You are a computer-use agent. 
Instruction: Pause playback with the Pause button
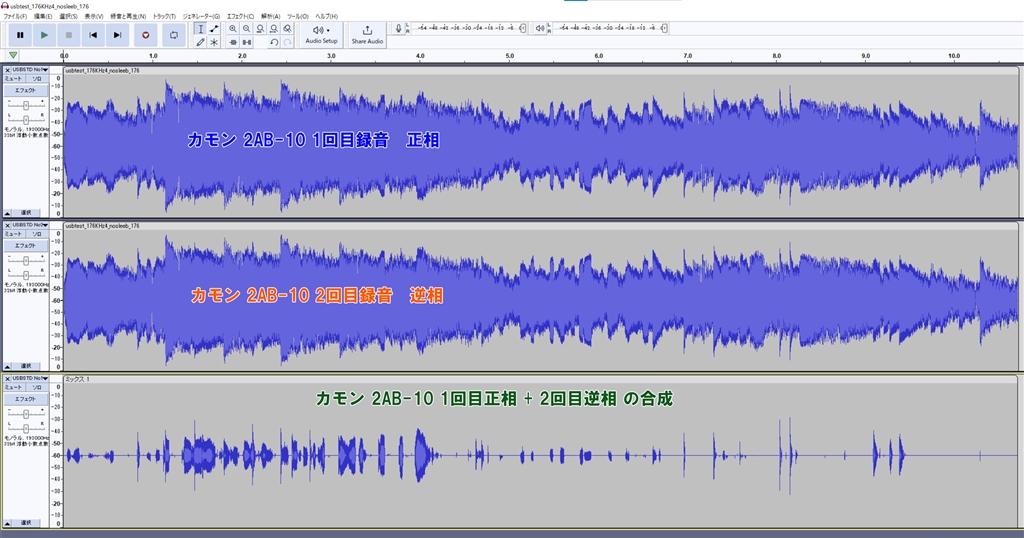20,35
